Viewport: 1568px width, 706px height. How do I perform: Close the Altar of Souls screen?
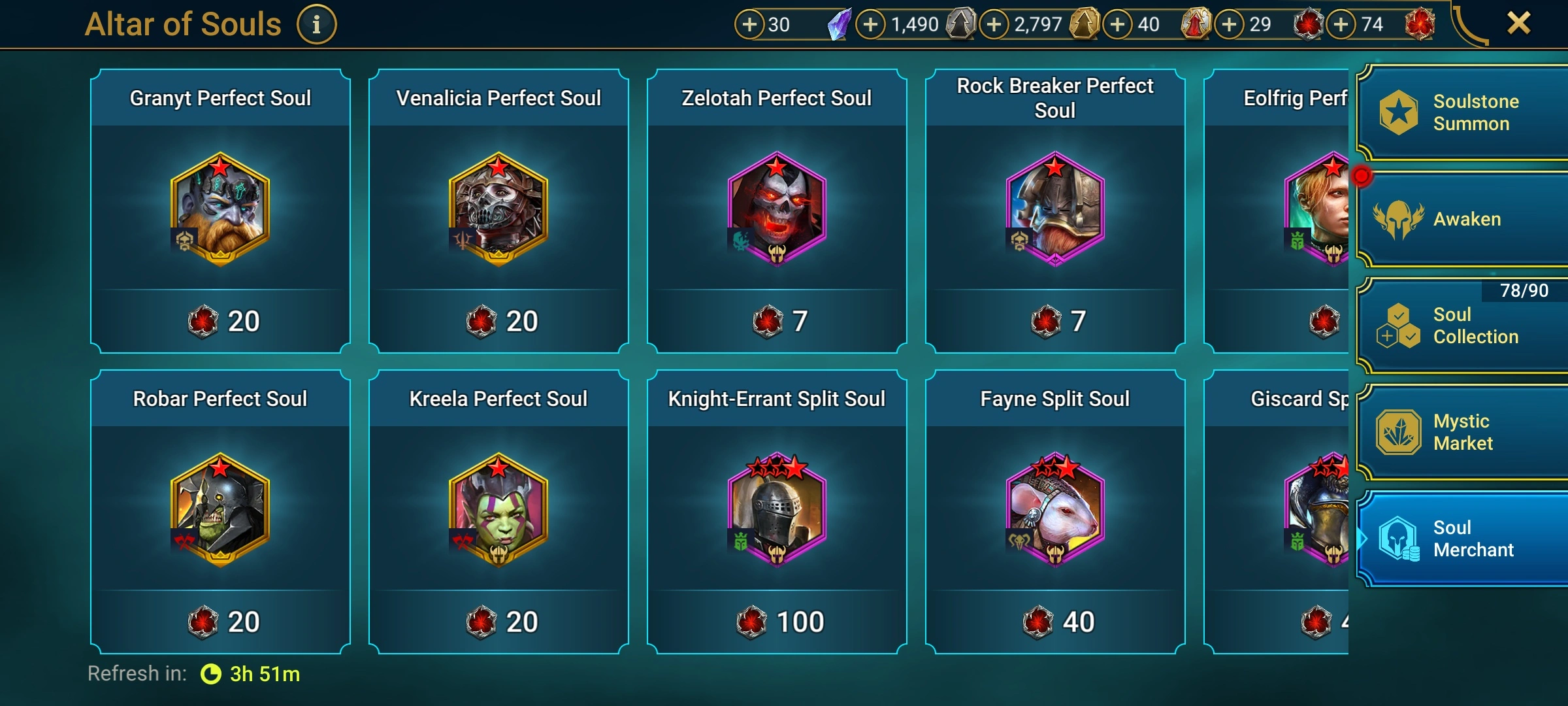click(1518, 24)
